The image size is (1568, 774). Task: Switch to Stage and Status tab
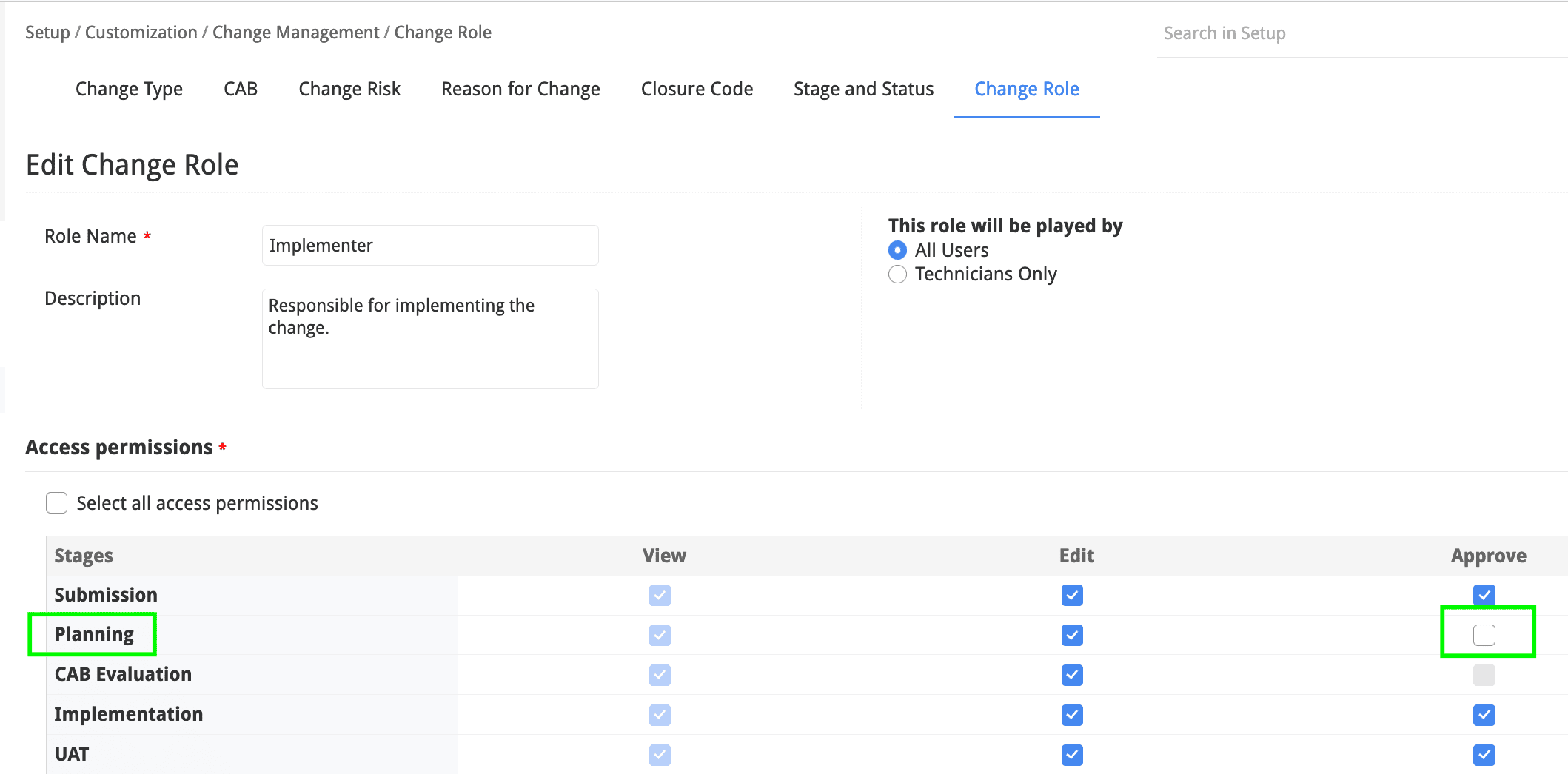click(x=863, y=89)
